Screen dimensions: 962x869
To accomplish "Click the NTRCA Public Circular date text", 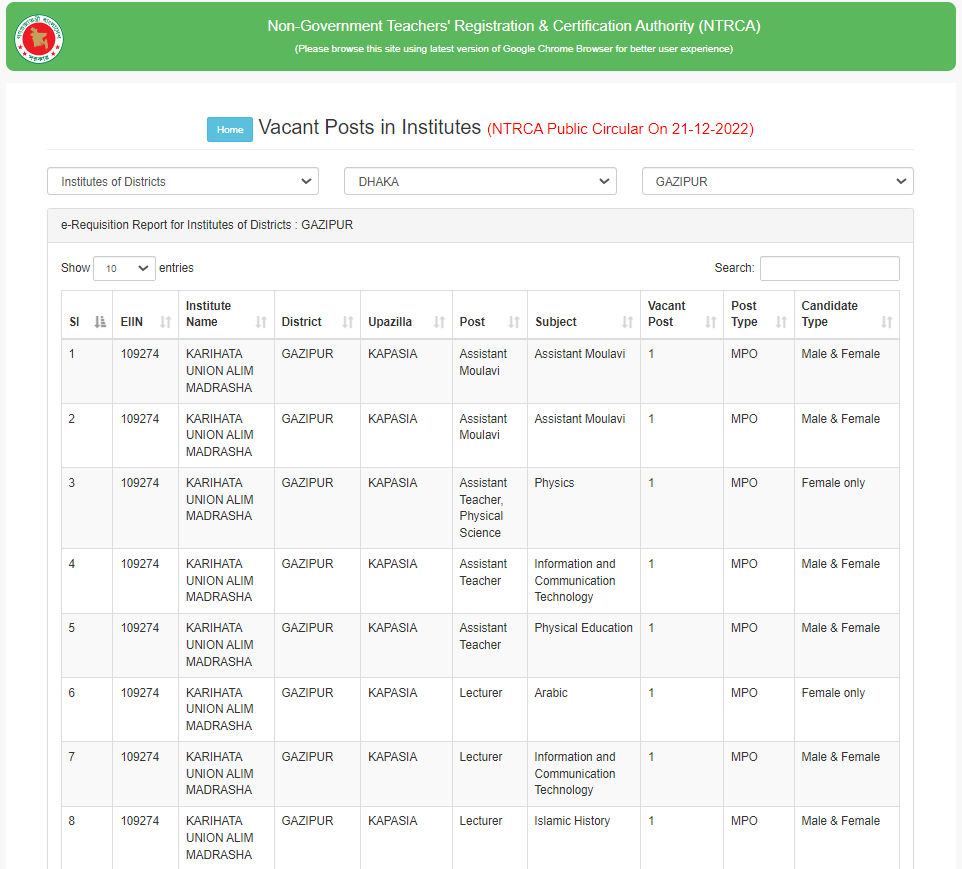I will coord(620,129).
